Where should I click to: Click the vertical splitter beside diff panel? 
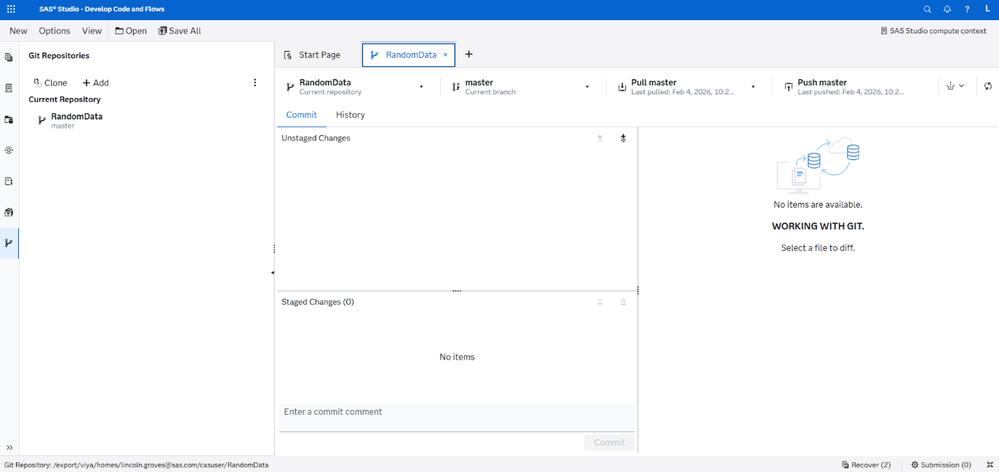[638, 290]
